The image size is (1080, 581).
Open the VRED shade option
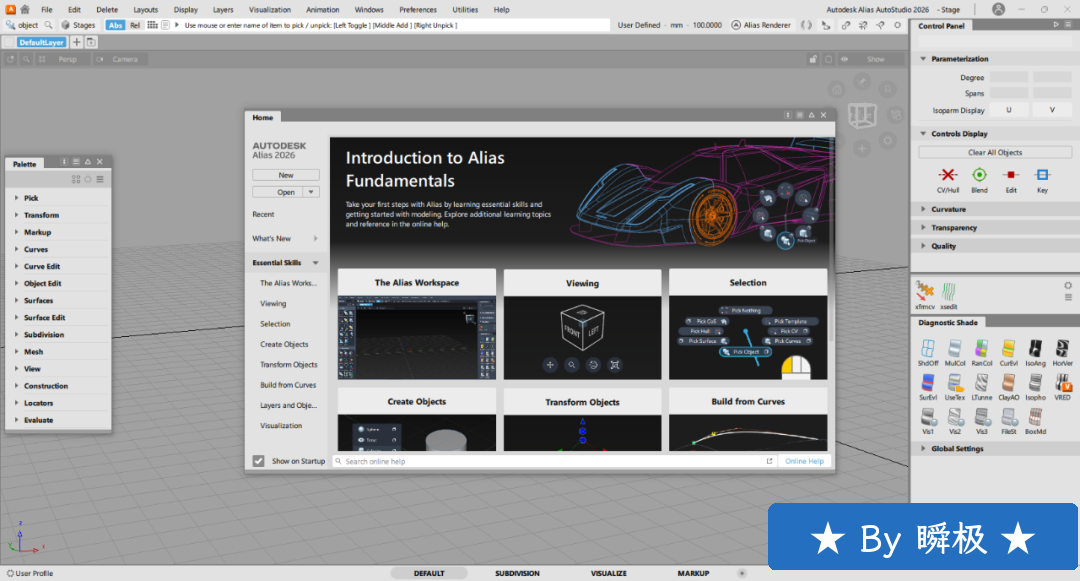pos(1062,383)
